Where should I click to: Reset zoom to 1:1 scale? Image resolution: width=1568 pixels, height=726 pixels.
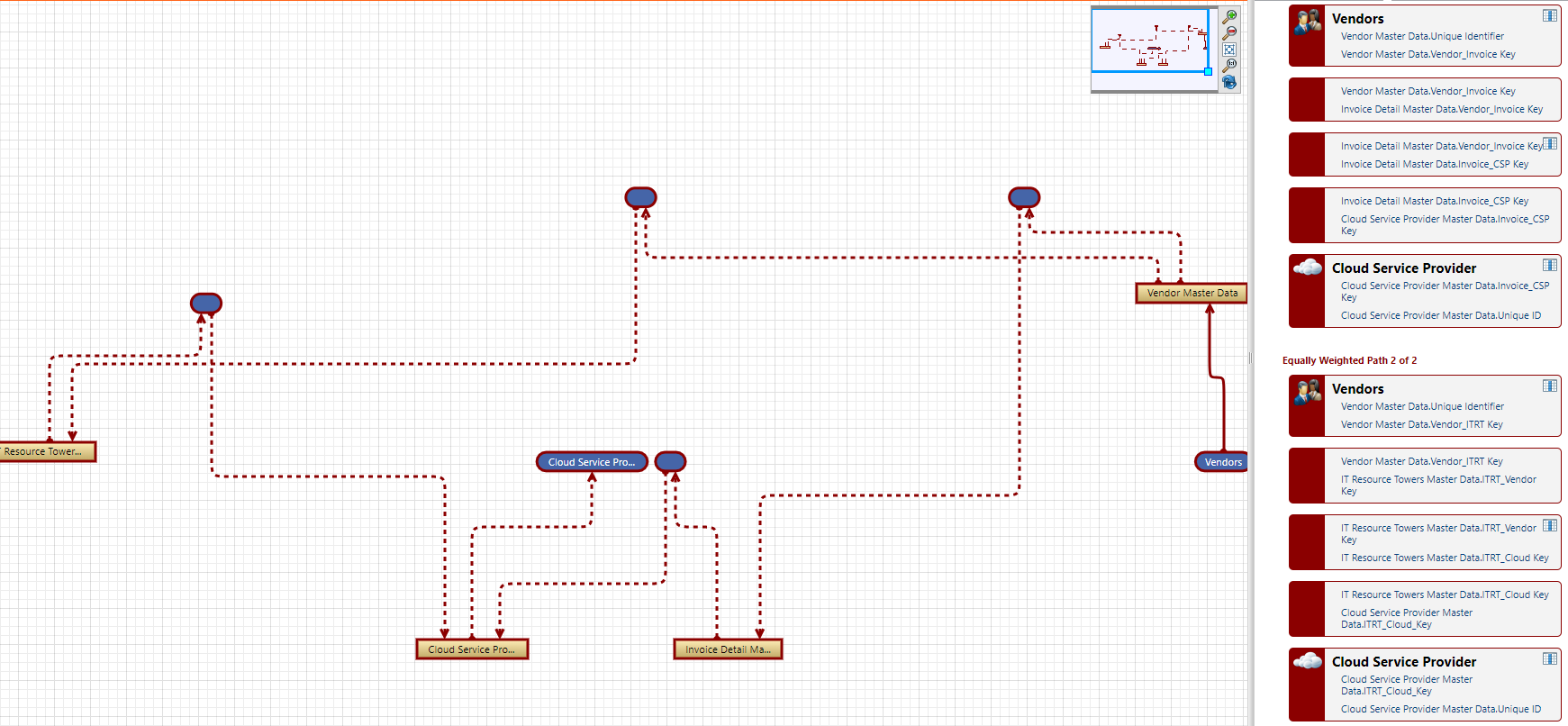(x=1228, y=66)
